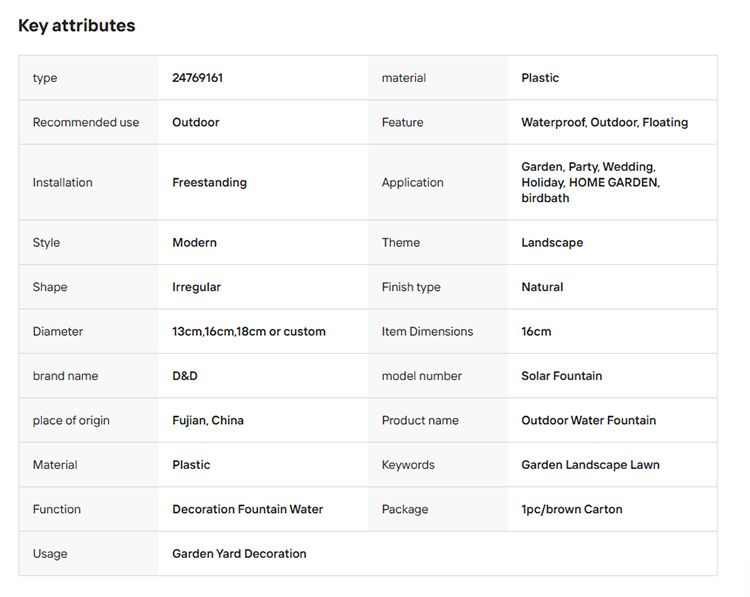Screen dimensions: 750x597
Task: Click the place of origin Fujian, China
Action: (x=207, y=420)
